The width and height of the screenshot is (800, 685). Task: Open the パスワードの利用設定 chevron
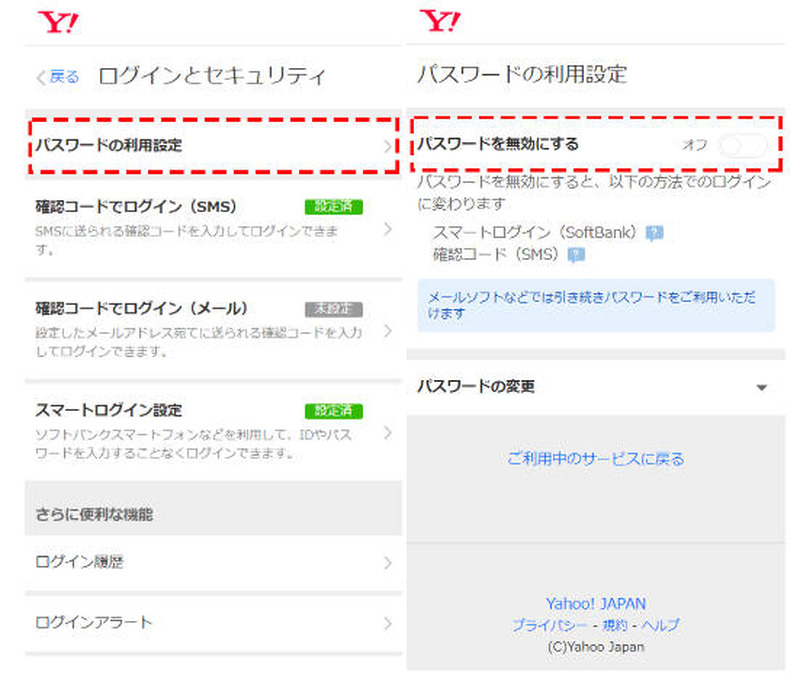pos(388,146)
